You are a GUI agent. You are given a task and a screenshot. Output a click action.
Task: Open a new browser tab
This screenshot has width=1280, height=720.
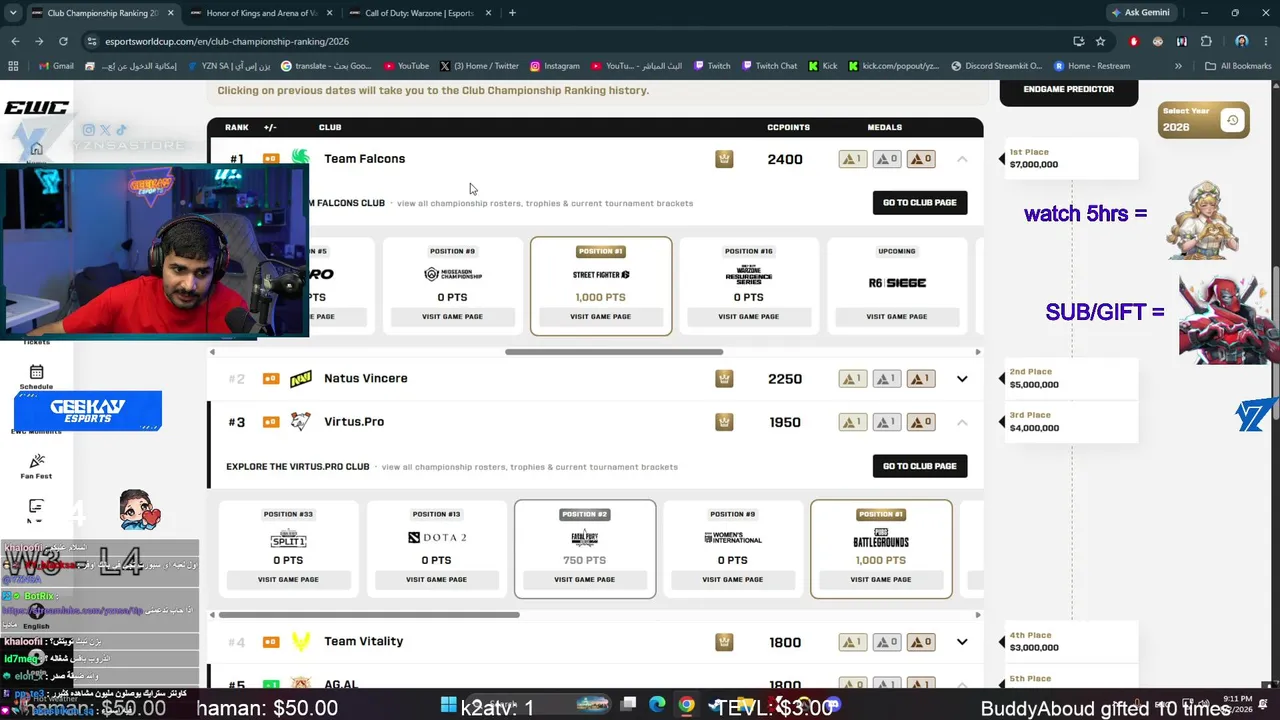[512, 13]
